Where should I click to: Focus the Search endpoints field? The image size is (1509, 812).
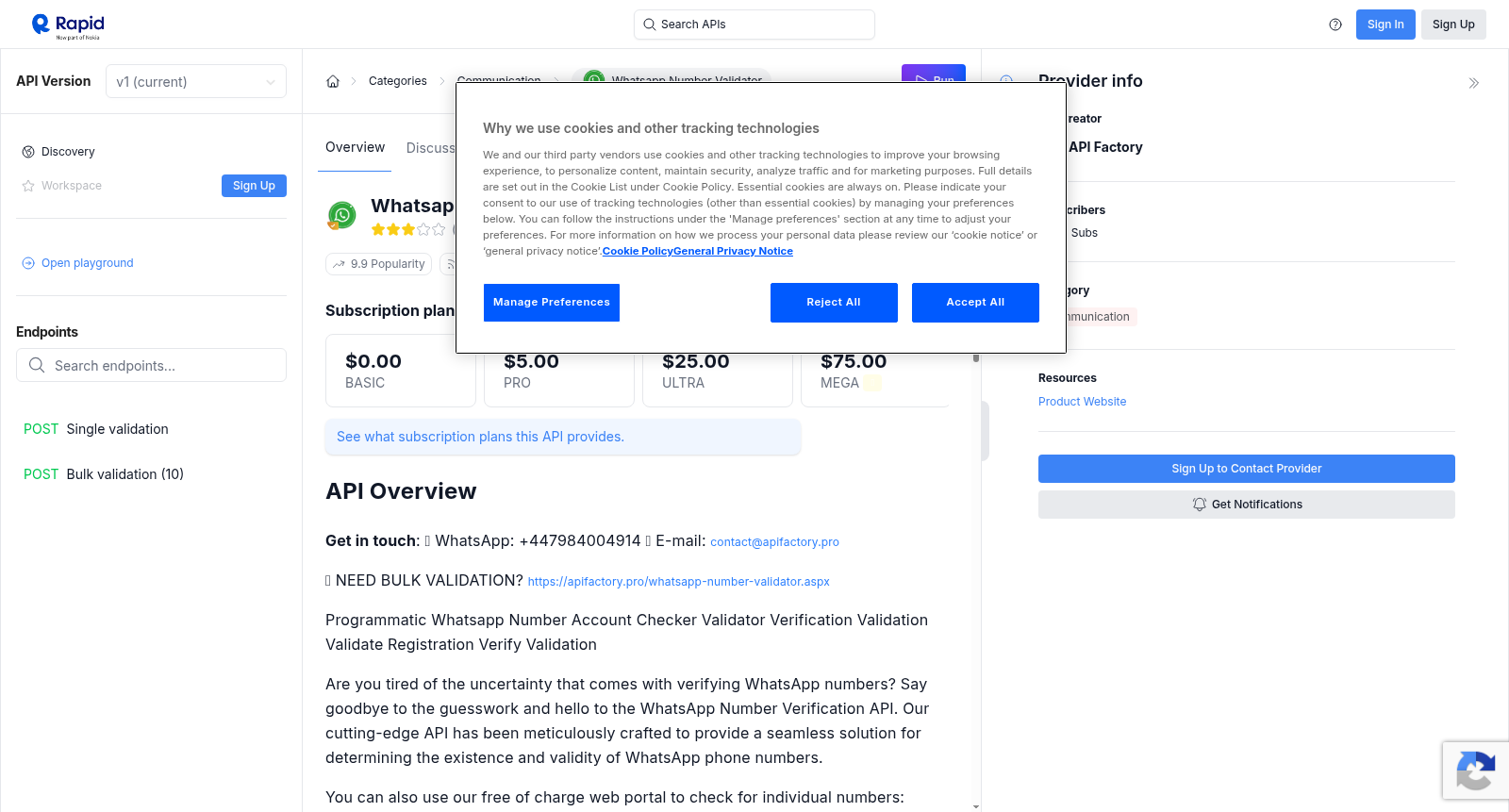tap(151, 365)
